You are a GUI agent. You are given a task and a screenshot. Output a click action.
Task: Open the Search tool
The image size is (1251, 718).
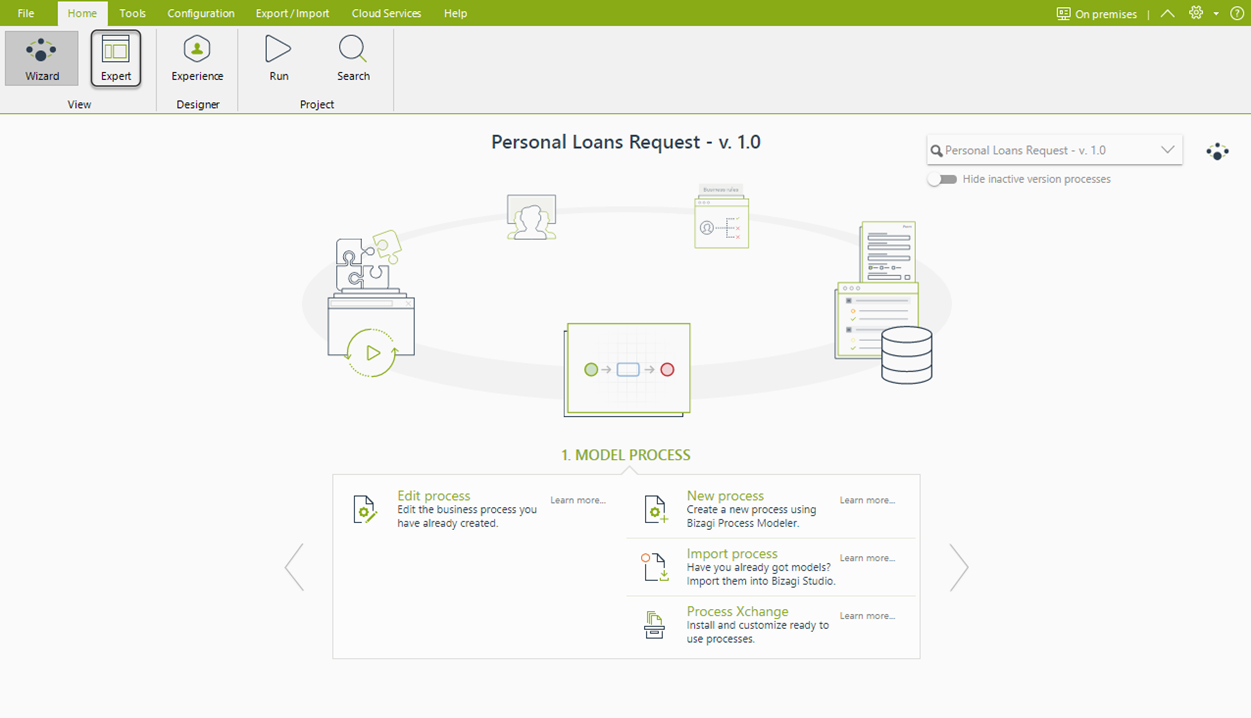point(353,58)
